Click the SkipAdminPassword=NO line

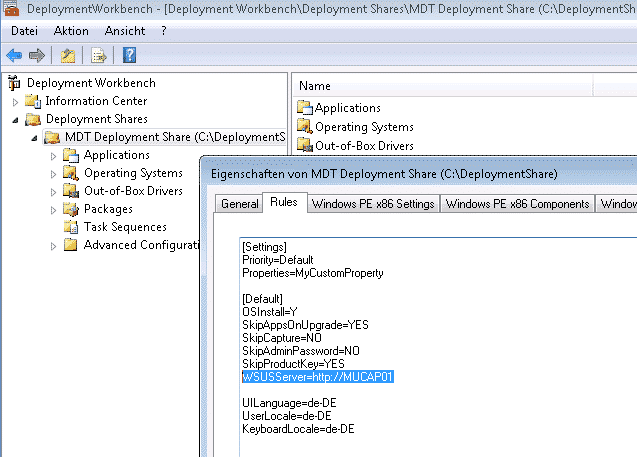[x=301, y=351]
